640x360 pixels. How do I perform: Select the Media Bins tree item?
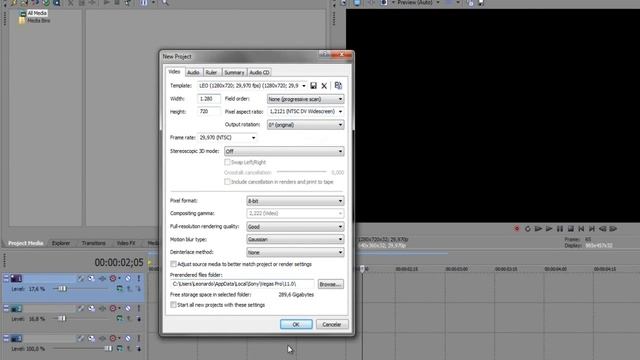click(38, 20)
